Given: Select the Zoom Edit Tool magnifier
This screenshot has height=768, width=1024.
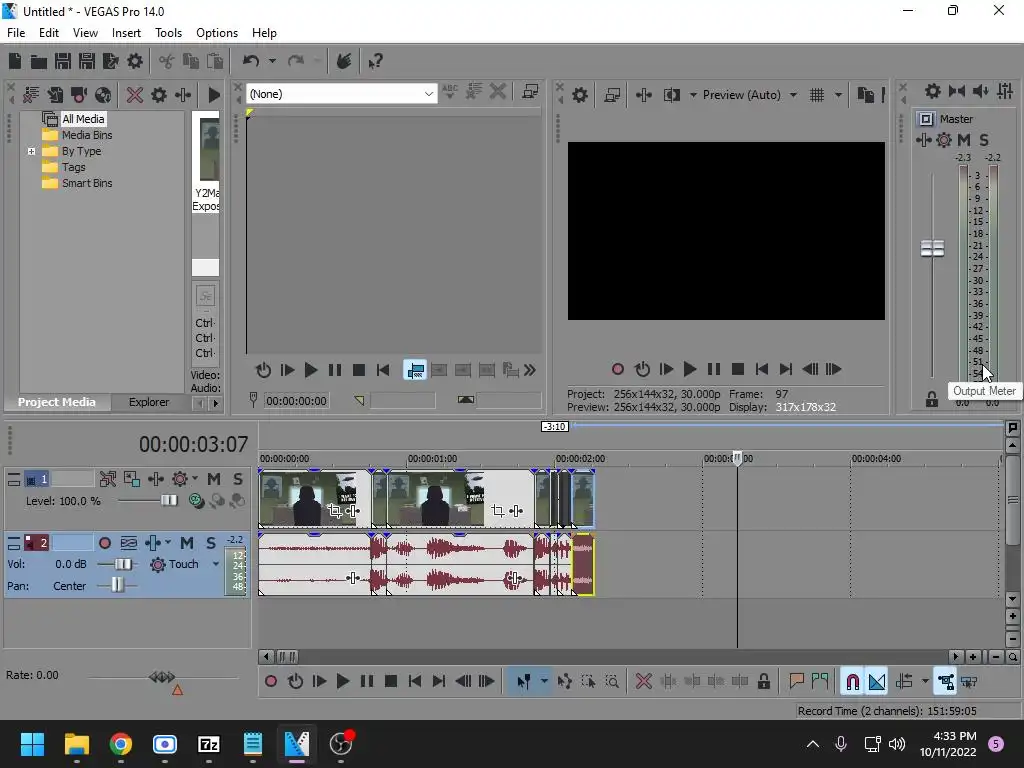Looking at the screenshot, I should (612, 682).
